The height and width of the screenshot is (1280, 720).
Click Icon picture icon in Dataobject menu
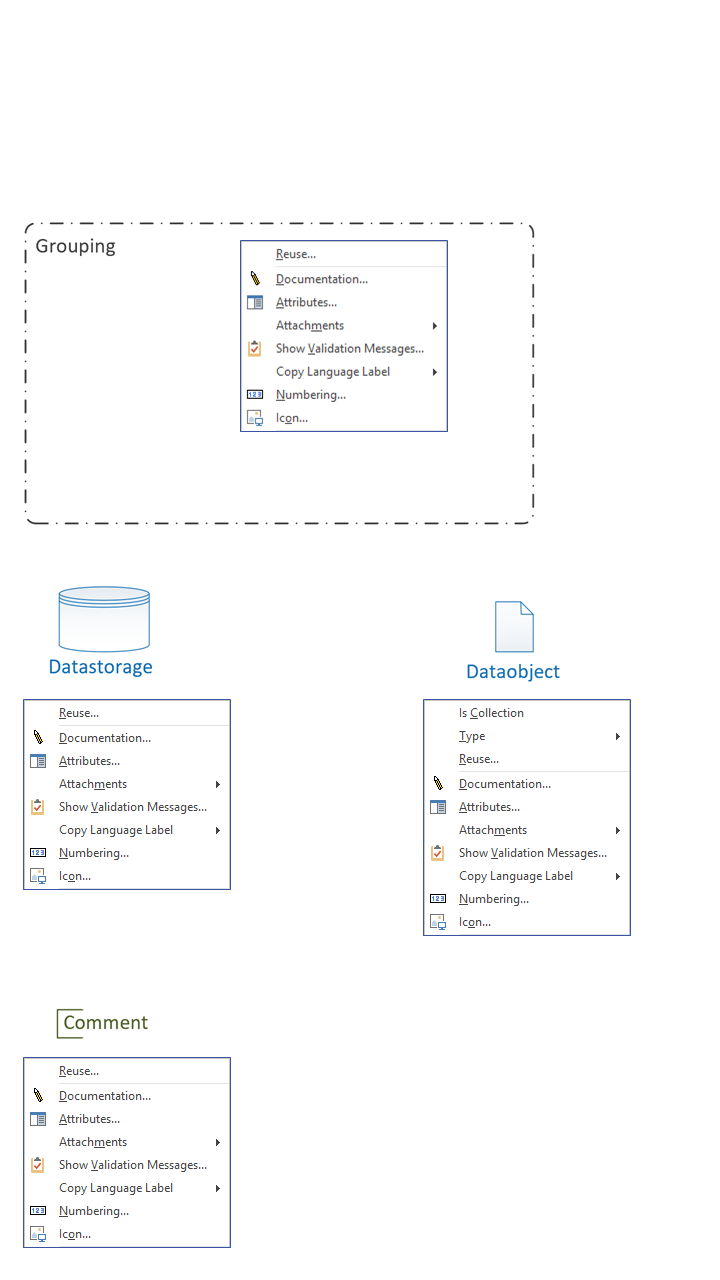(x=438, y=922)
